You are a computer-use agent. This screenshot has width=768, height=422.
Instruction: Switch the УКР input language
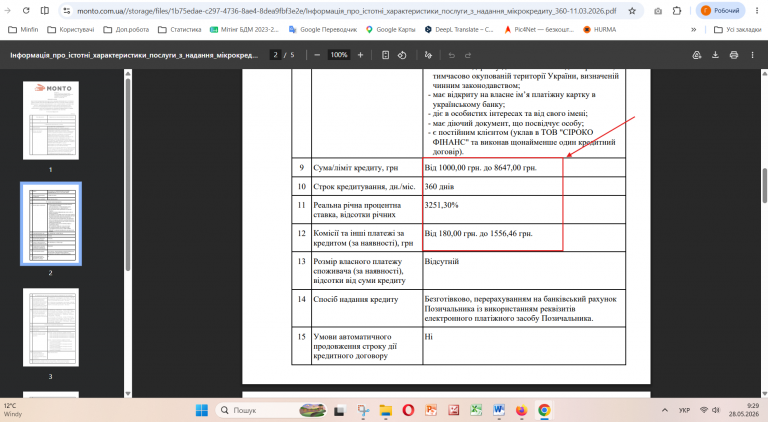click(684, 410)
